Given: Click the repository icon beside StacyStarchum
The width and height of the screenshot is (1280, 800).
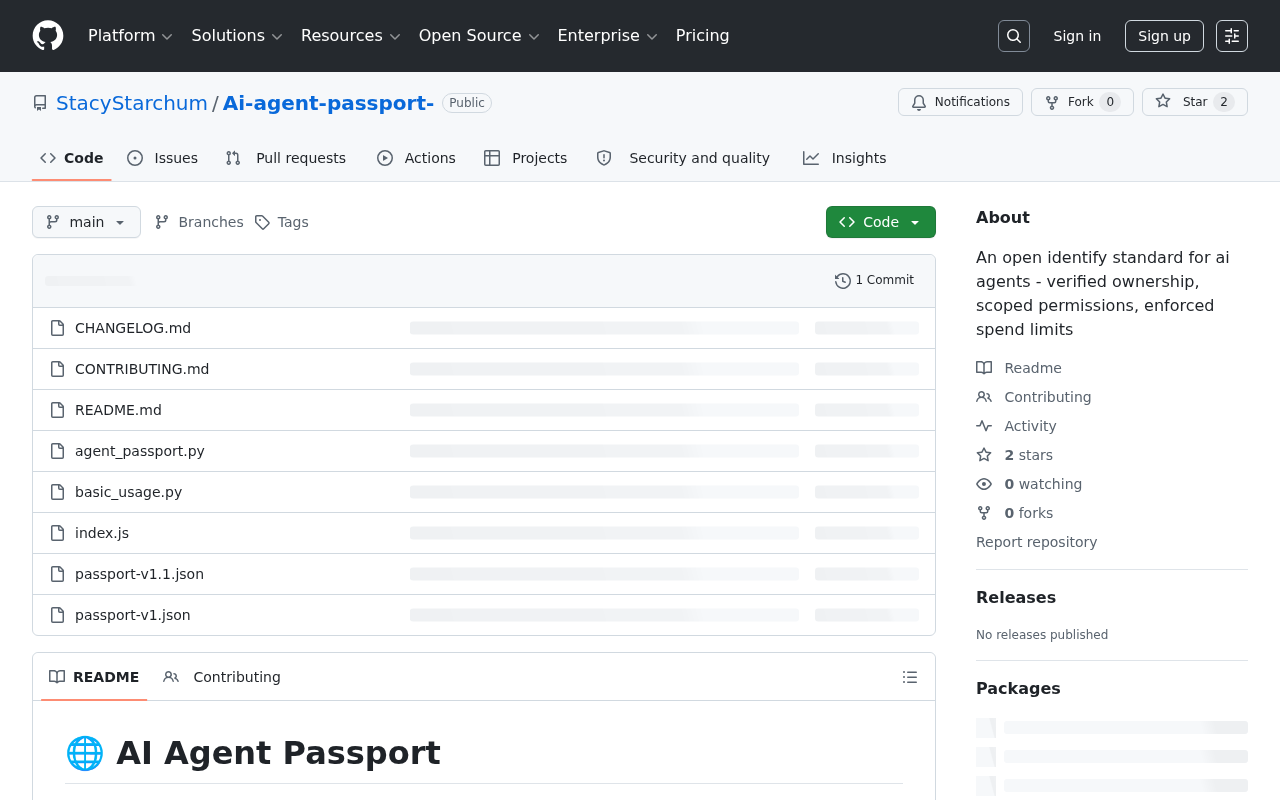Looking at the screenshot, I should coord(40,103).
